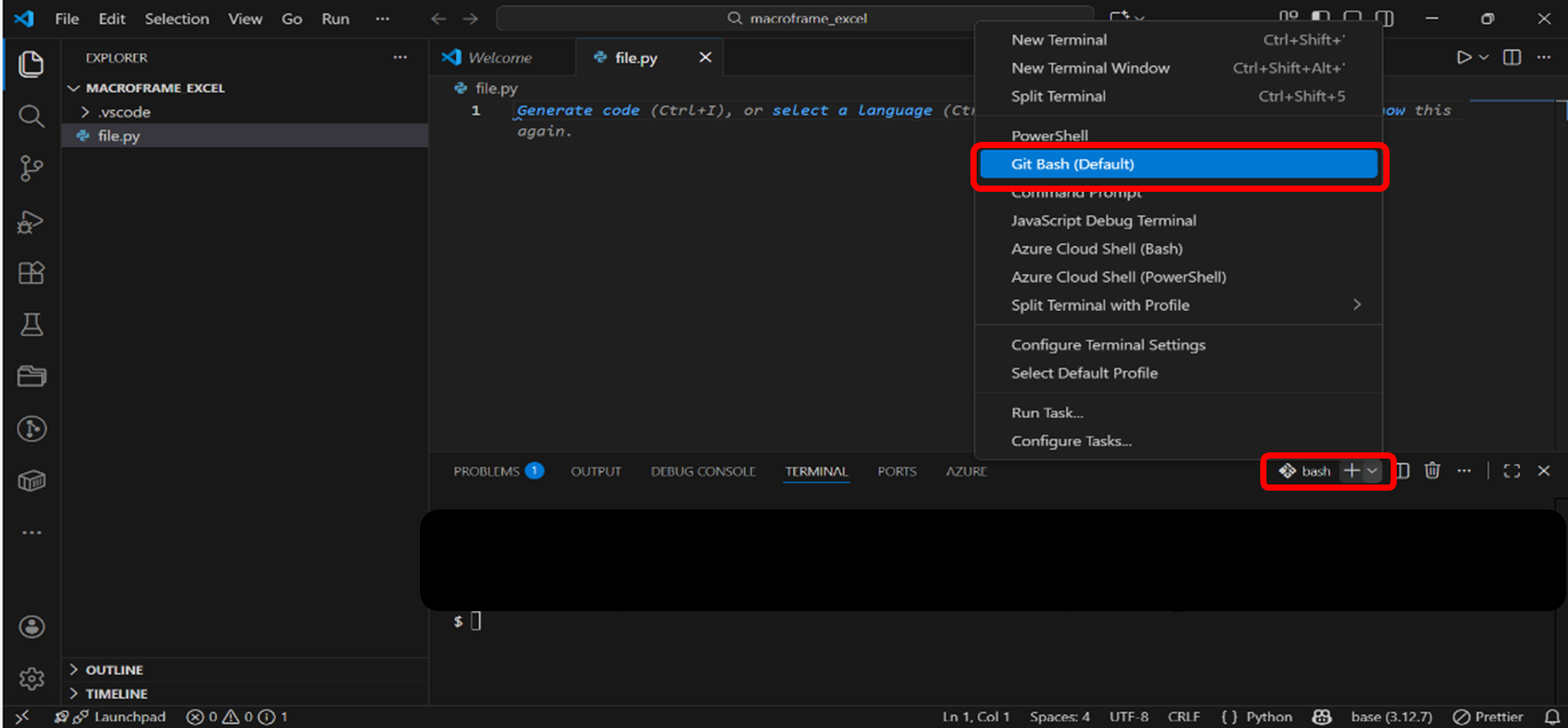Screen dimensions: 1568x728
Task: Expand the TIMELINE section
Action: point(245,693)
